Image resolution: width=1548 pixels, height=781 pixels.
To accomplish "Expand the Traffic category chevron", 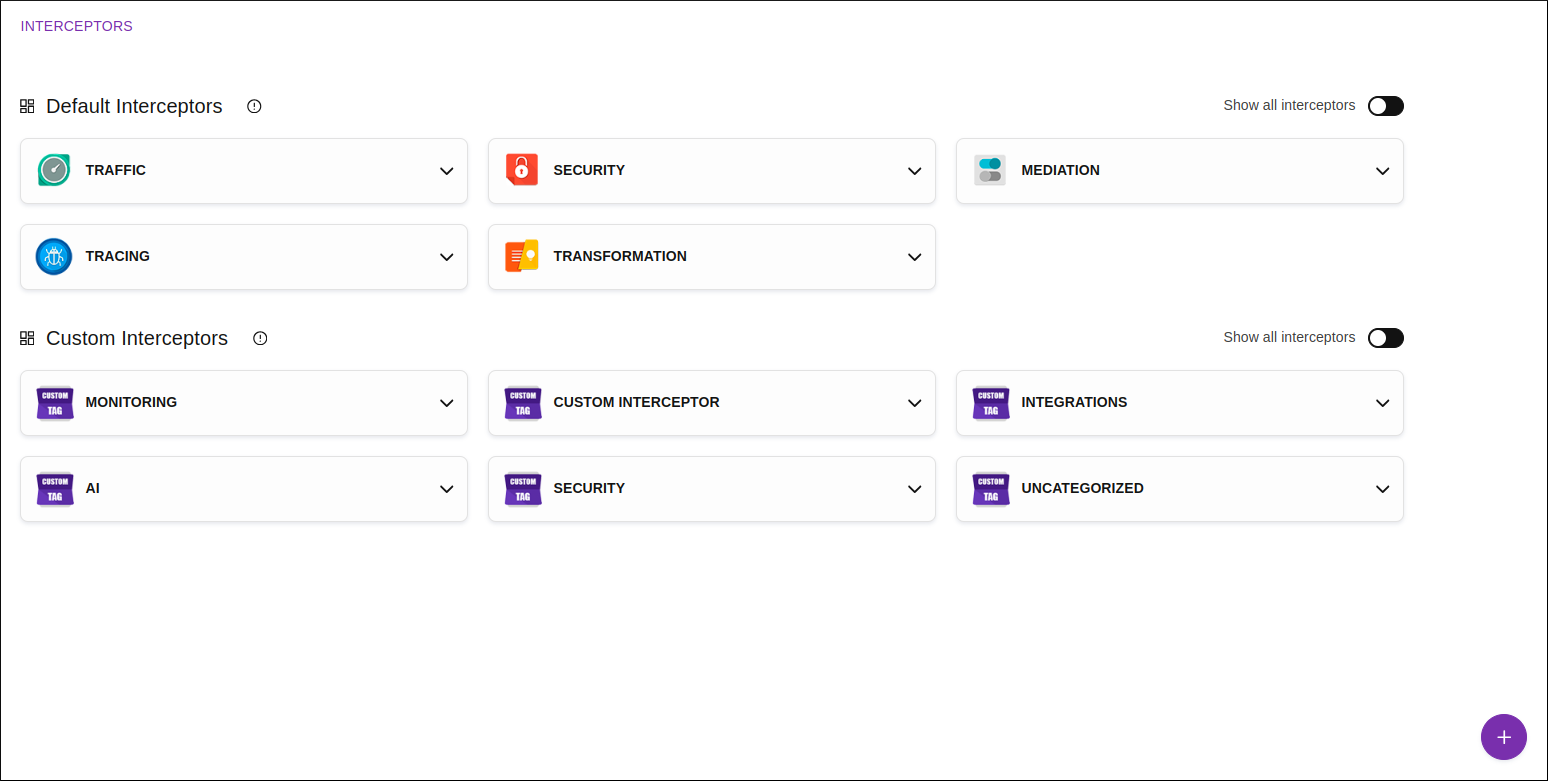I will click(446, 171).
